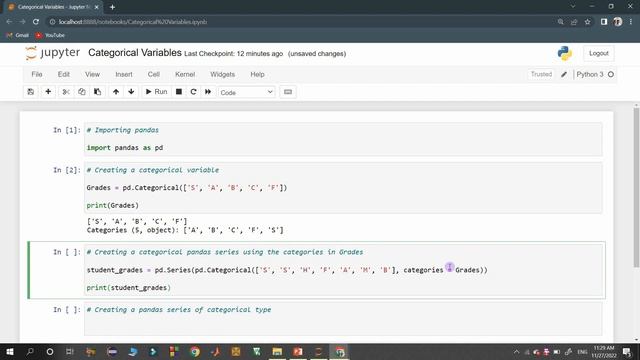
Task: Open the View menu
Action: pos(92,74)
